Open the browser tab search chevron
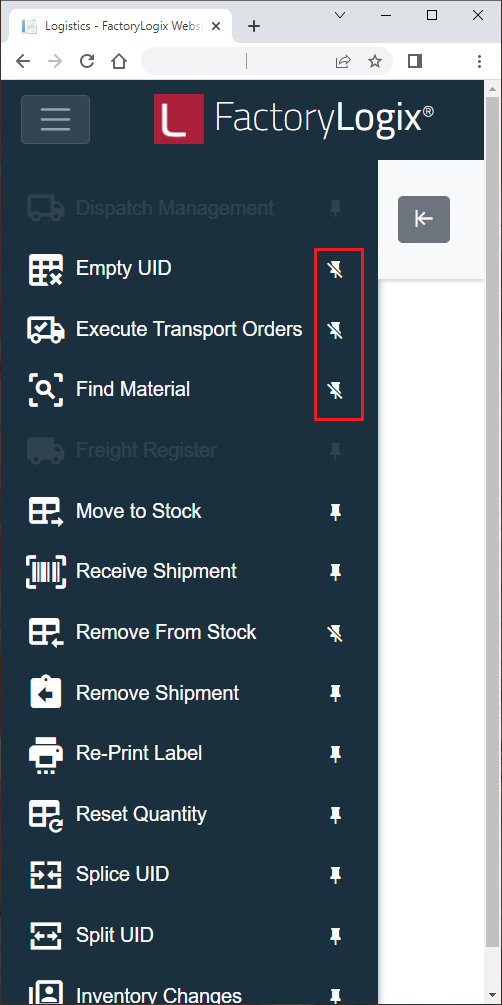This screenshot has height=1005, width=502. pyautogui.click(x=340, y=15)
